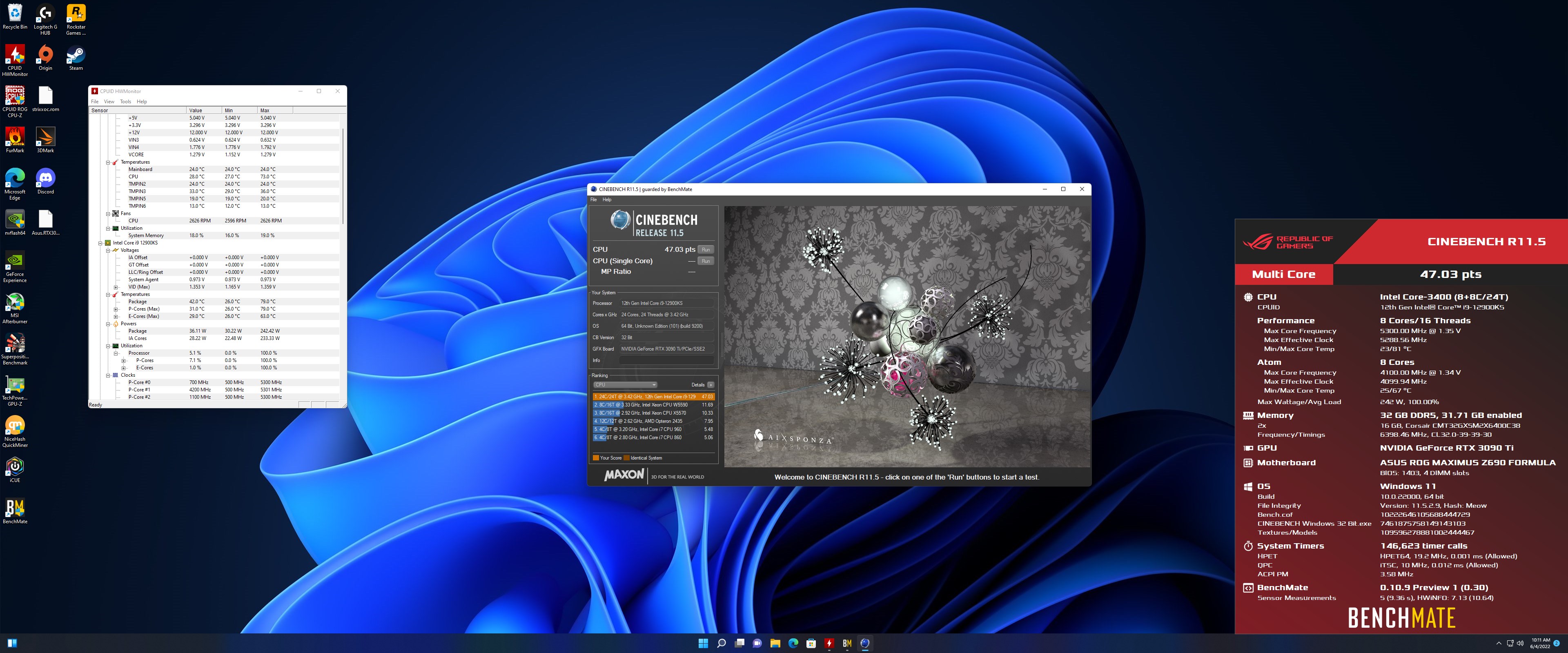Select the iCUE desktop icon
The width and height of the screenshot is (1568, 653).
coord(15,470)
